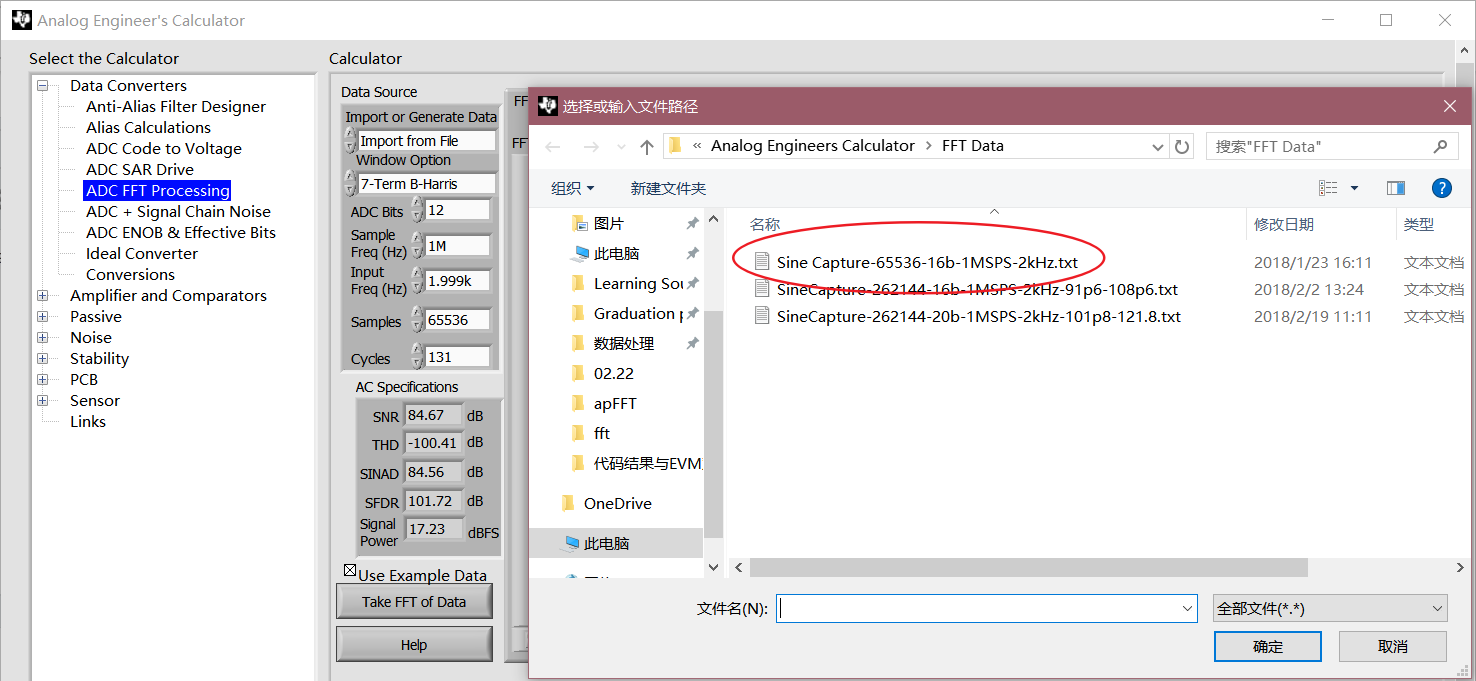Click Samples field showing 65536
1476x681 pixels.
click(457, 321)
